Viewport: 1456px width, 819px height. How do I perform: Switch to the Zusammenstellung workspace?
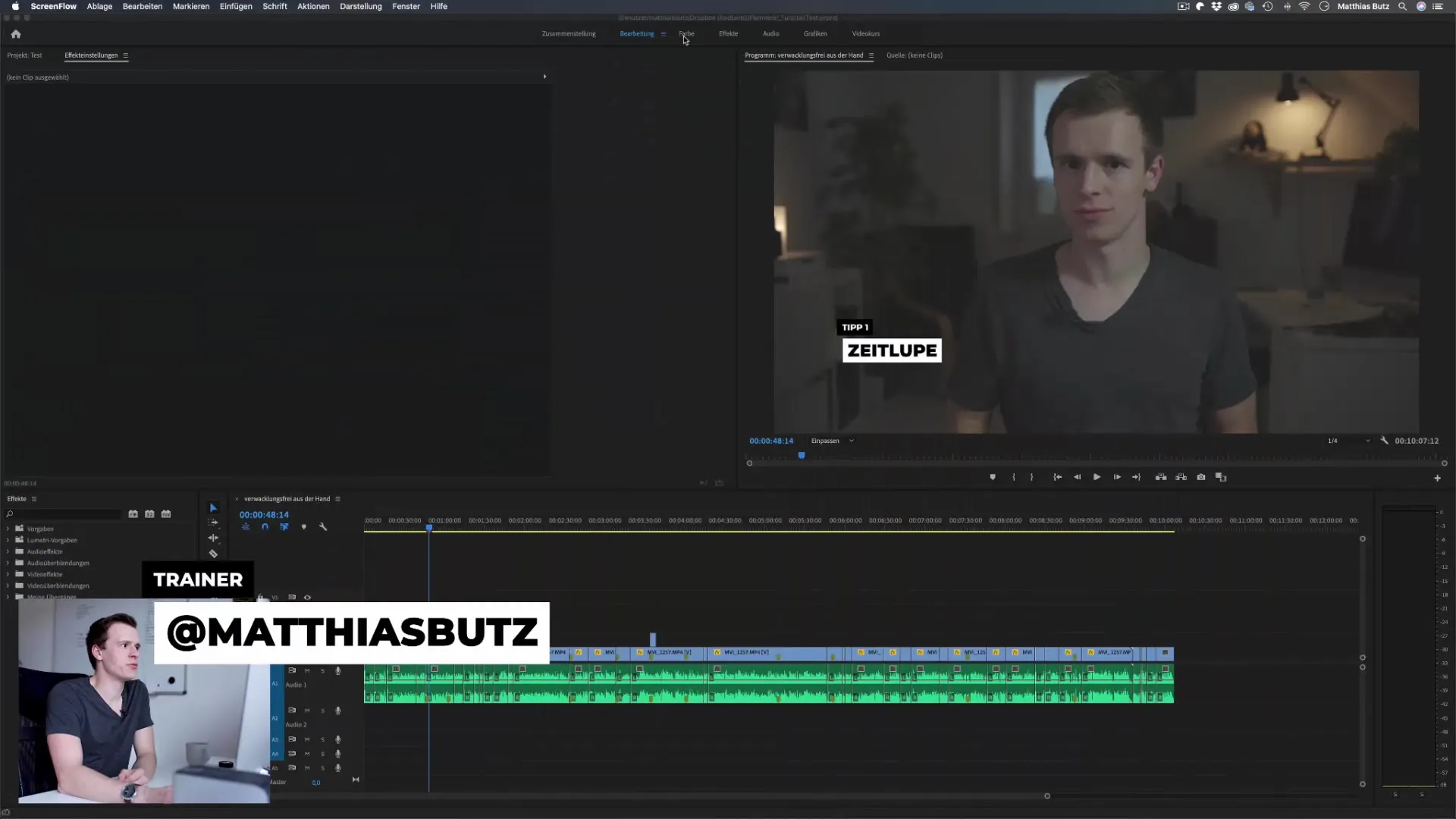point(569,33)
